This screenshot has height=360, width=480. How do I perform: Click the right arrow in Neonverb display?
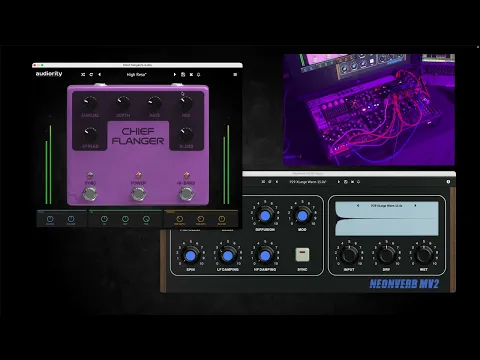[415, 206]
